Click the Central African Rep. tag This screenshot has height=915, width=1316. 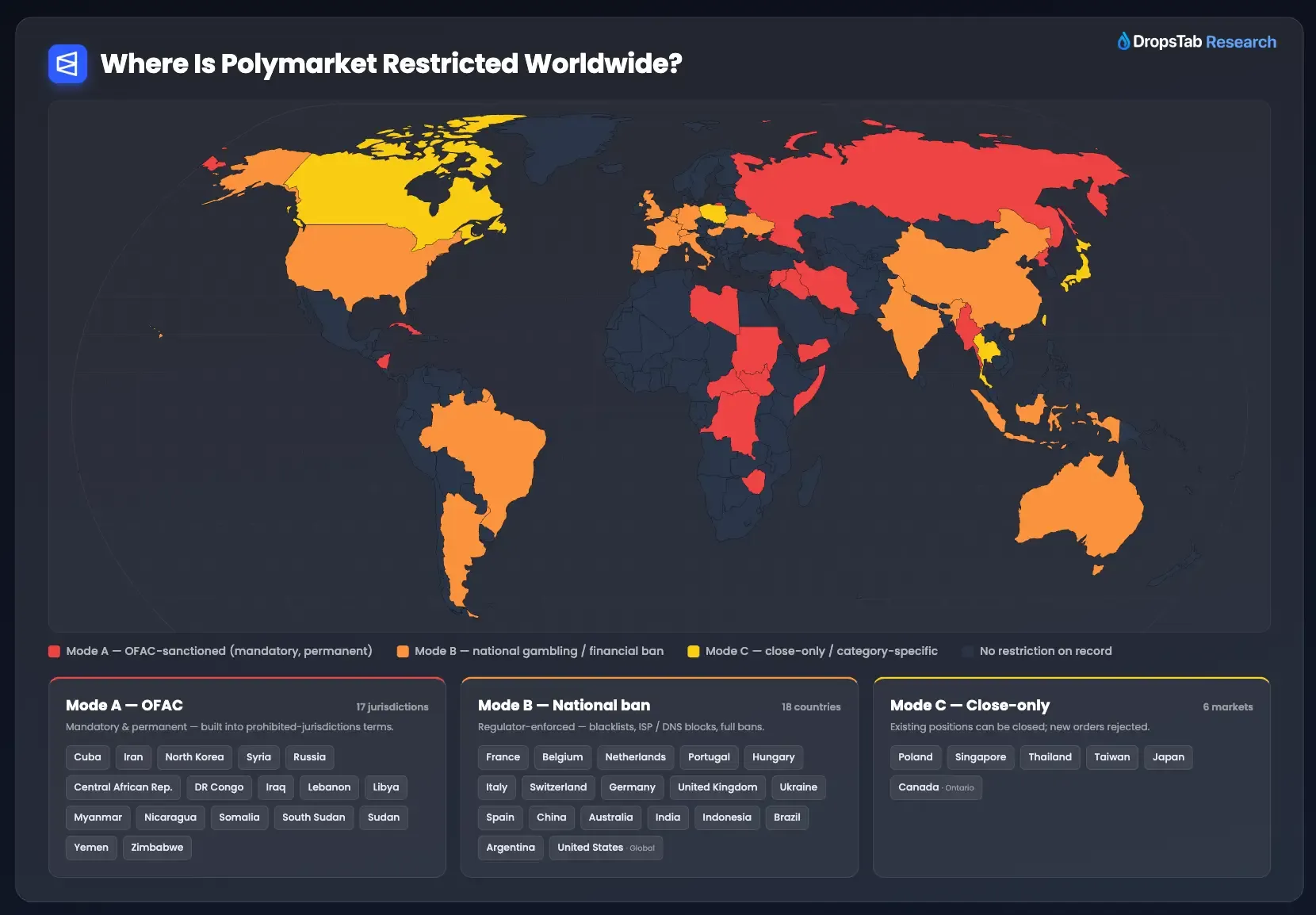[123, 787]
